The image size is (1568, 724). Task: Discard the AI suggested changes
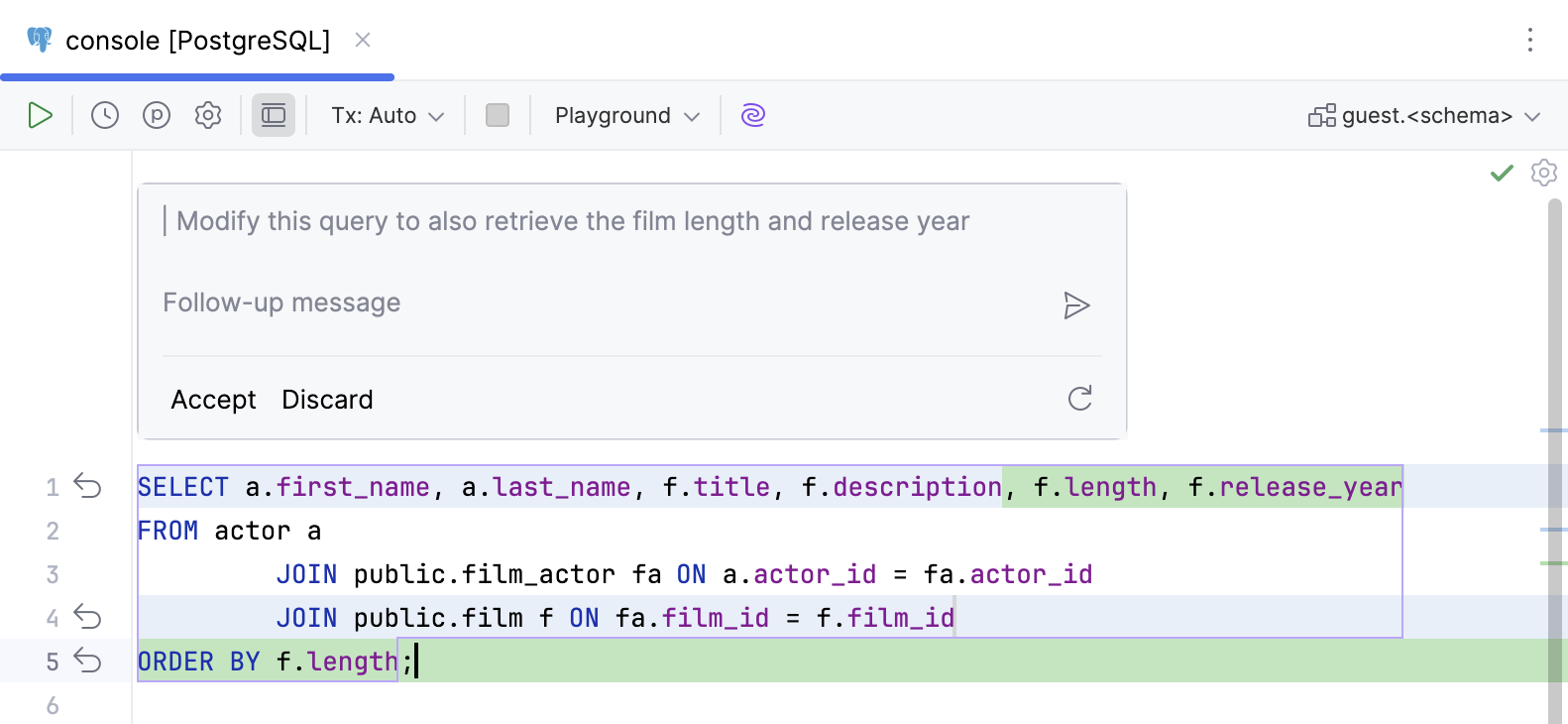(328, 400)
